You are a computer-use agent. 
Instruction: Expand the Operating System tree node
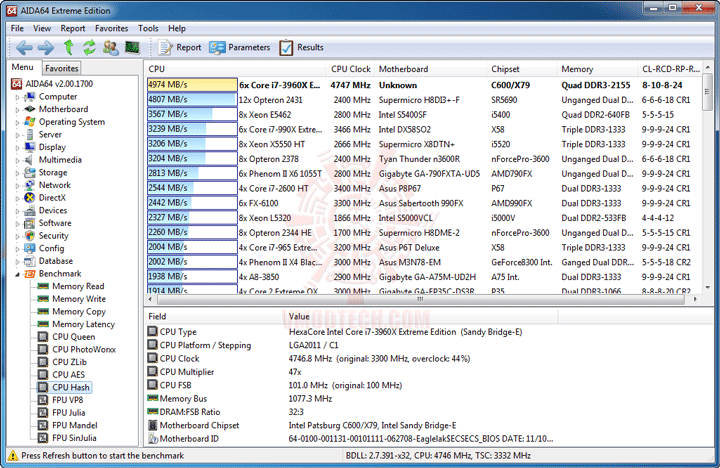click(17, 123)
